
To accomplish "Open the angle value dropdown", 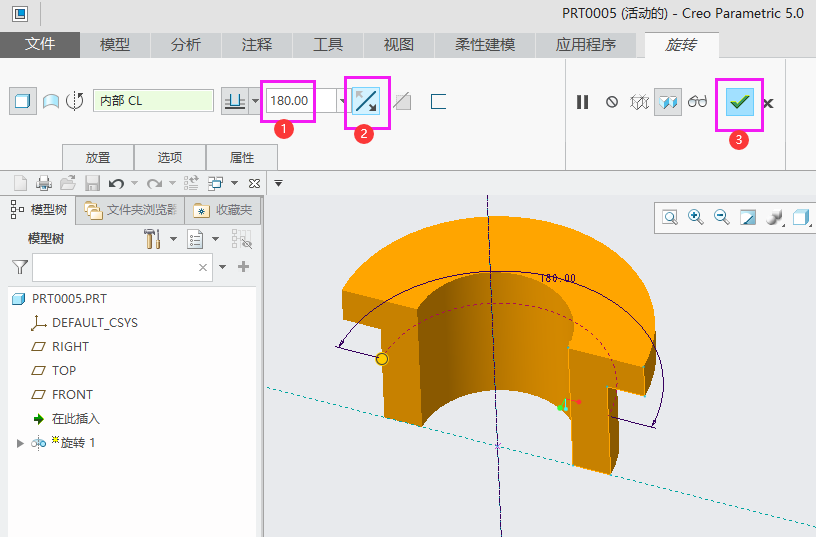I will 344,101.
